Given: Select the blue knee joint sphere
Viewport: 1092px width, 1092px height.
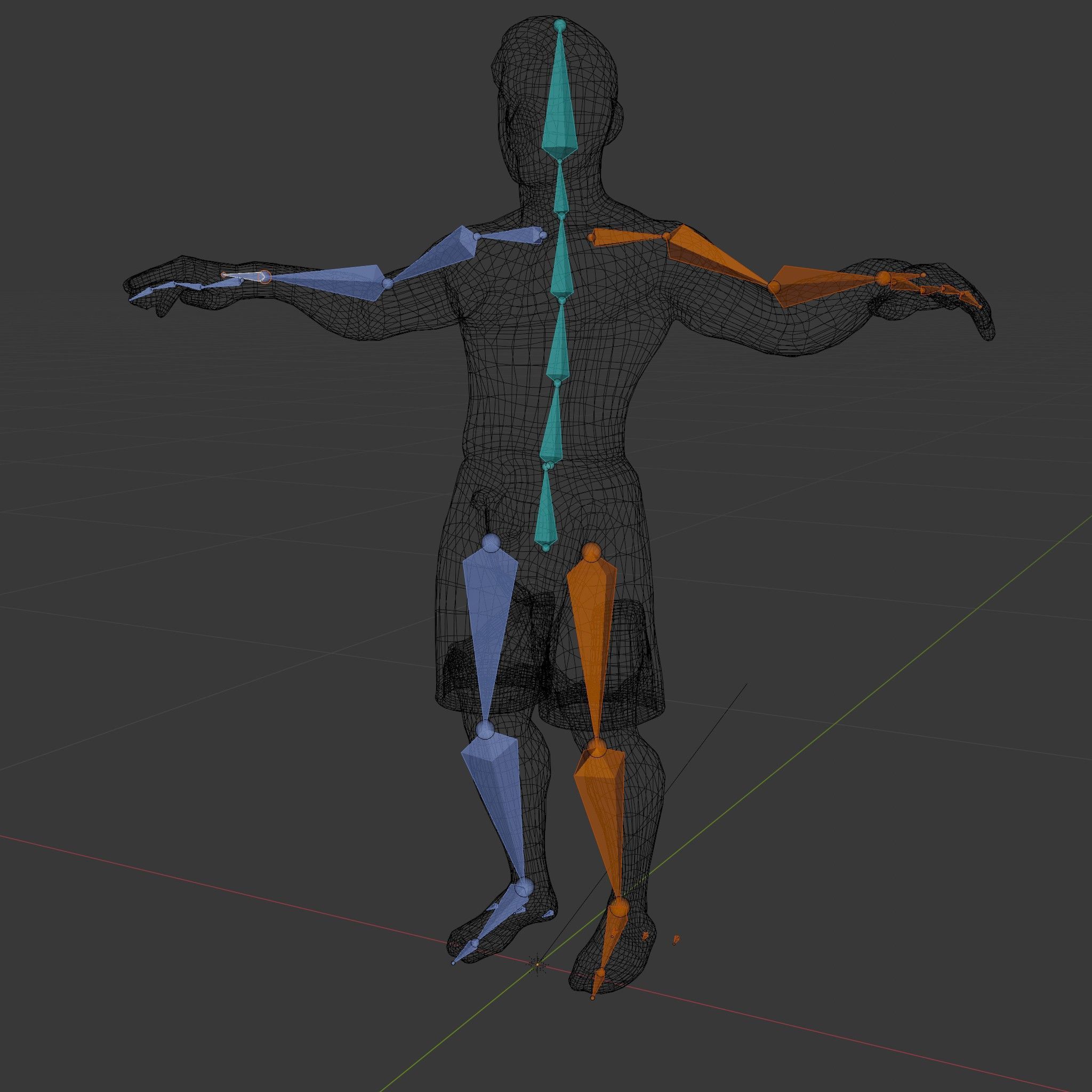Looking at the screenshot, I should (484, 730).
